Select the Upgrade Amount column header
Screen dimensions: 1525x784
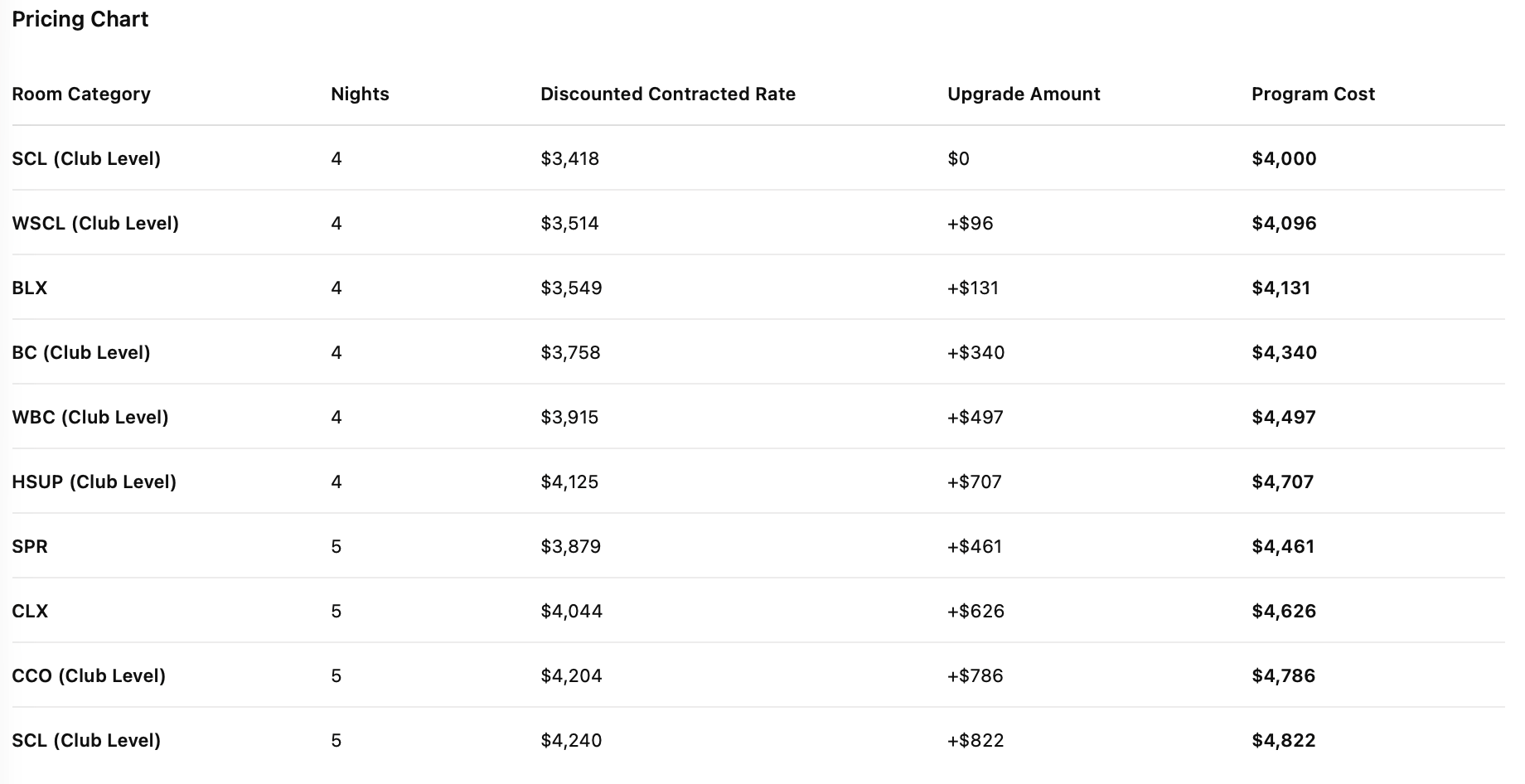(x=1024, y=94)
